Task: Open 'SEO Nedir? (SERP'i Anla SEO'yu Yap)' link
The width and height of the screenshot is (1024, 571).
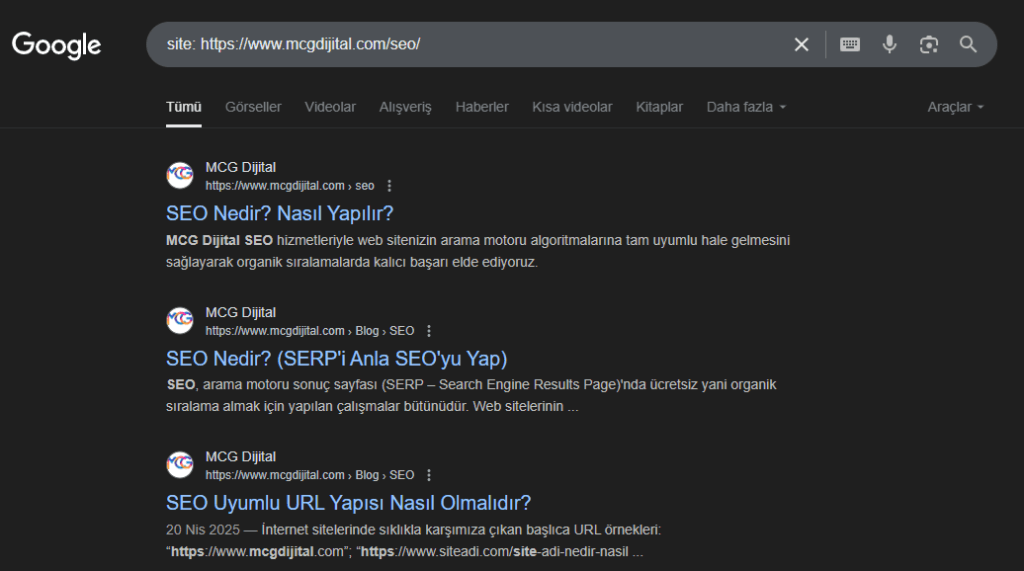Action: 336,359
